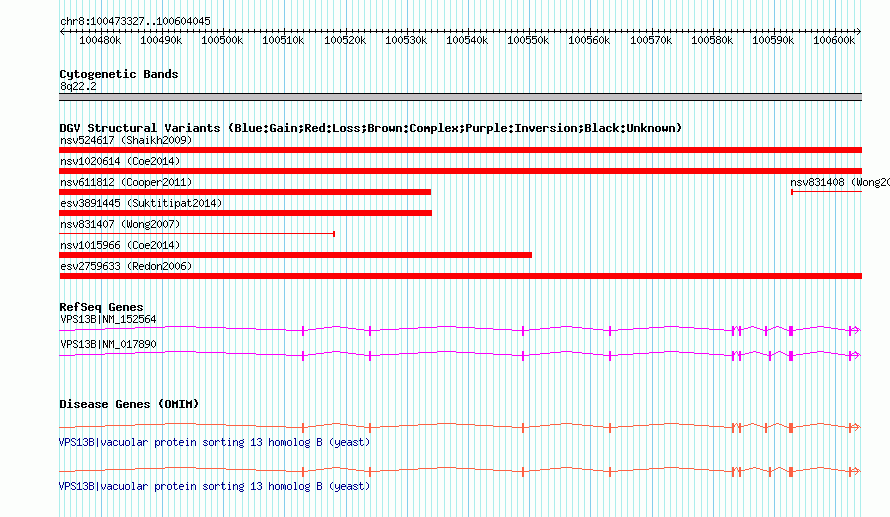Open the lower VPS13B vacuolar protein sorting link
Viewport: 890px width, 517px height.
214,486
